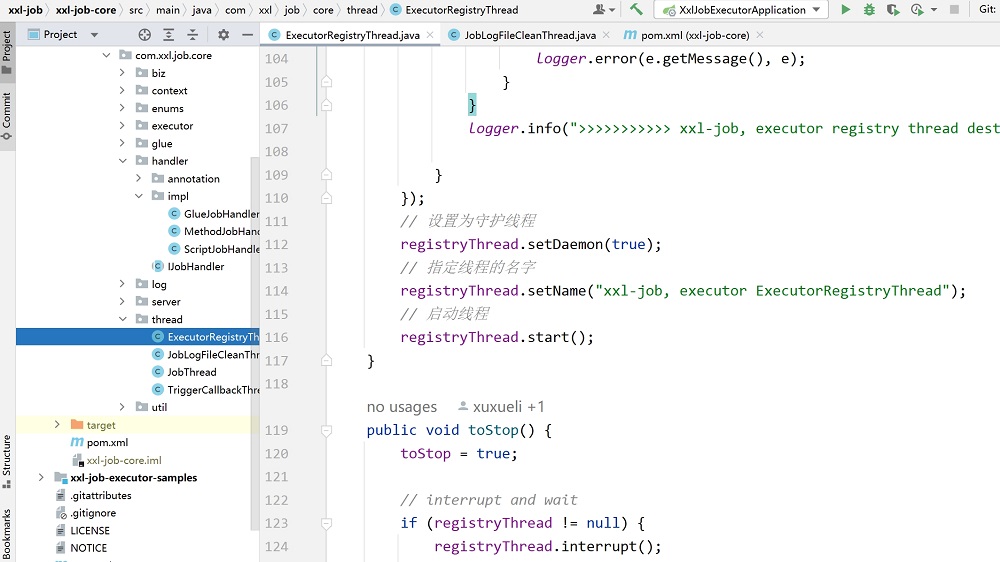Toggle fold marker at line 109

[x=327, y=175]
